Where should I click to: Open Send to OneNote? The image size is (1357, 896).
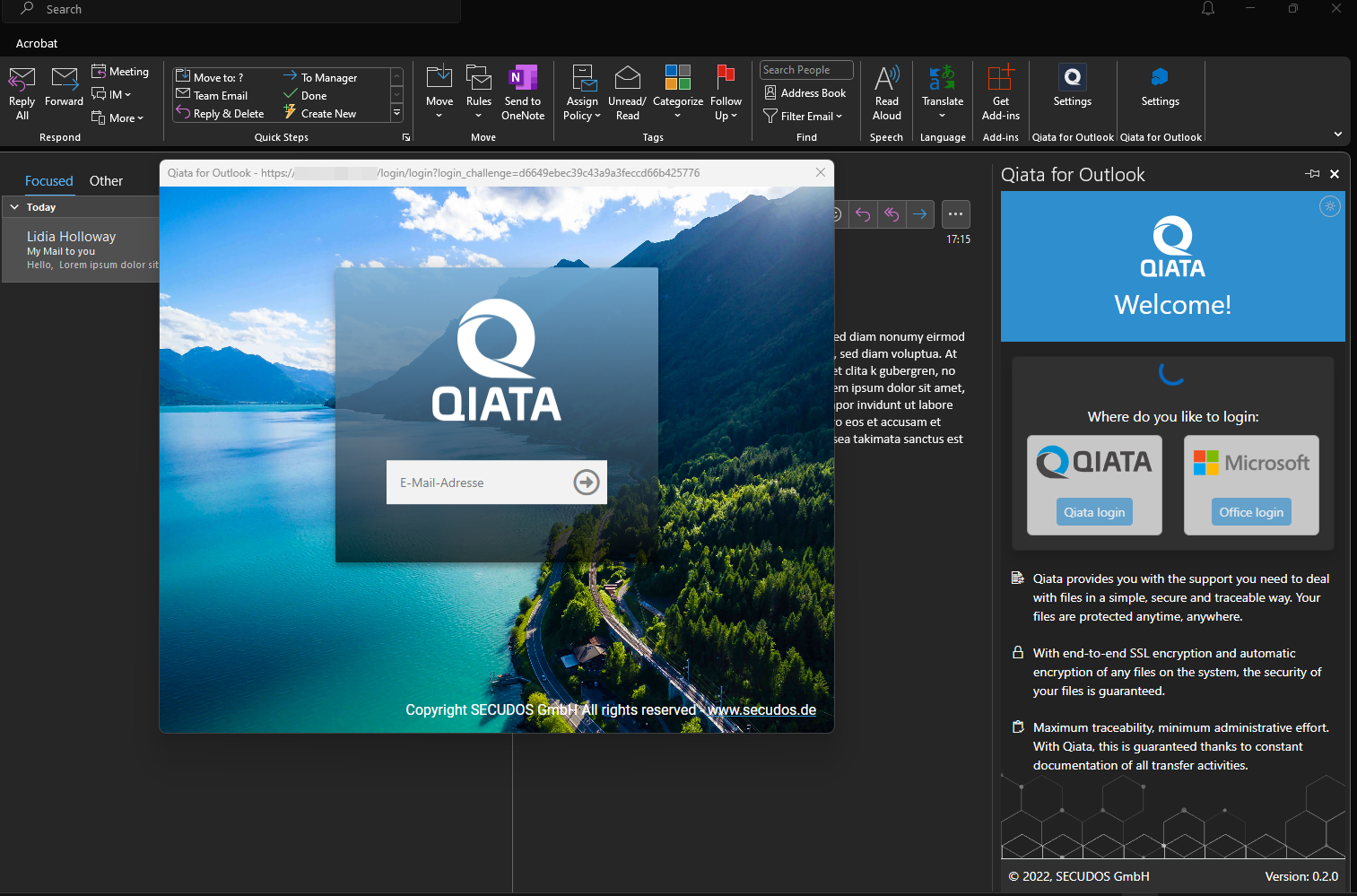(x=523, y=92)
